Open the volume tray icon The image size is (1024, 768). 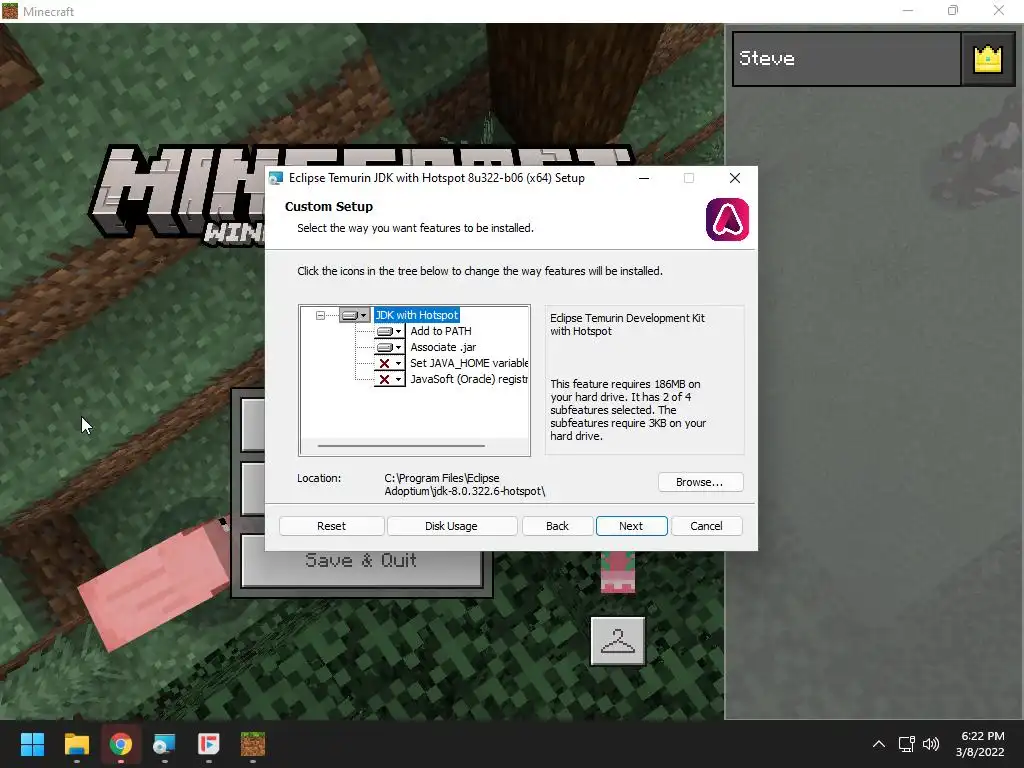click(x=931, y=744)
